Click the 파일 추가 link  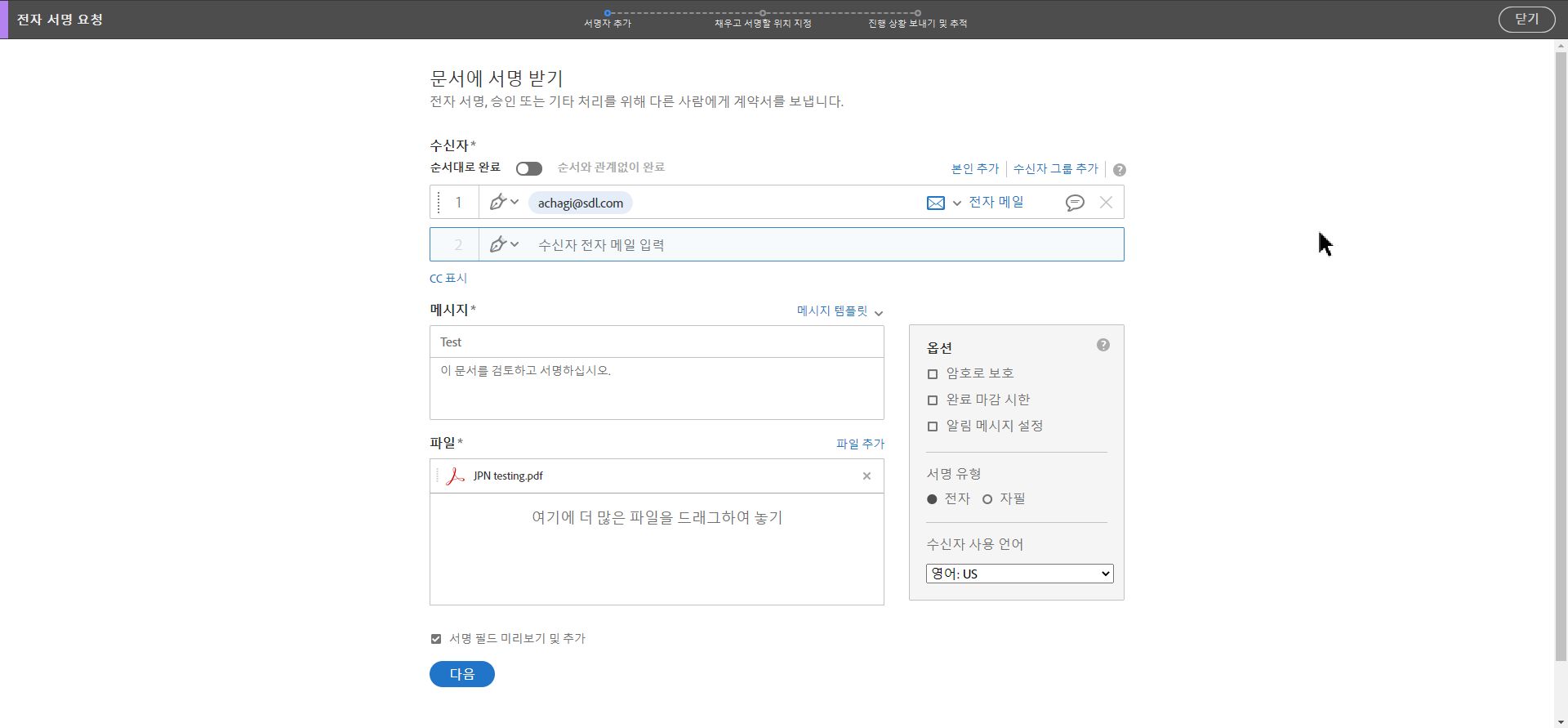860,444
